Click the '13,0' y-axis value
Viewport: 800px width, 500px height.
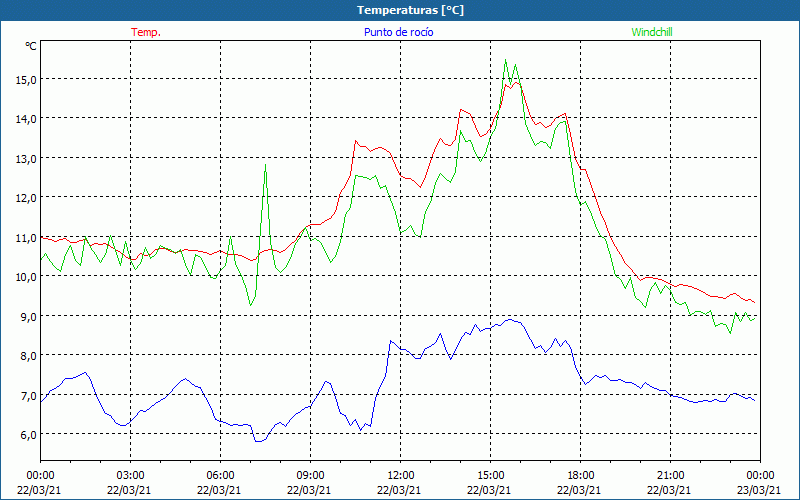pos(27,159)
